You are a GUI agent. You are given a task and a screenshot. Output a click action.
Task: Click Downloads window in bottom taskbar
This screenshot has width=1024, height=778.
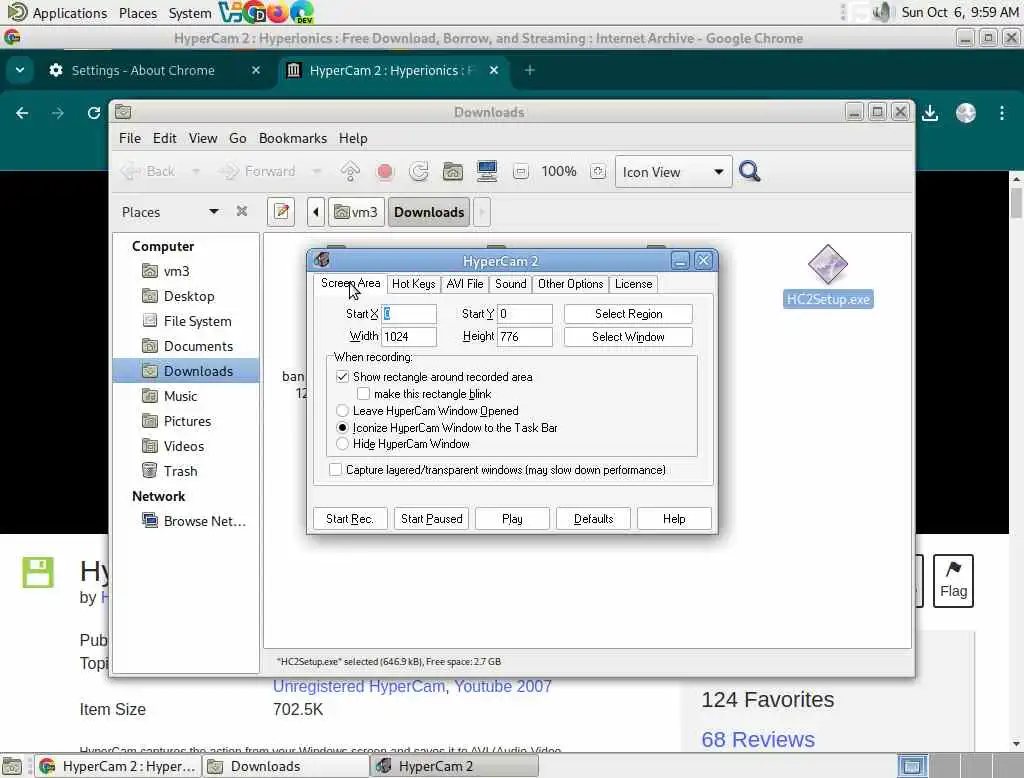(285, 766)
